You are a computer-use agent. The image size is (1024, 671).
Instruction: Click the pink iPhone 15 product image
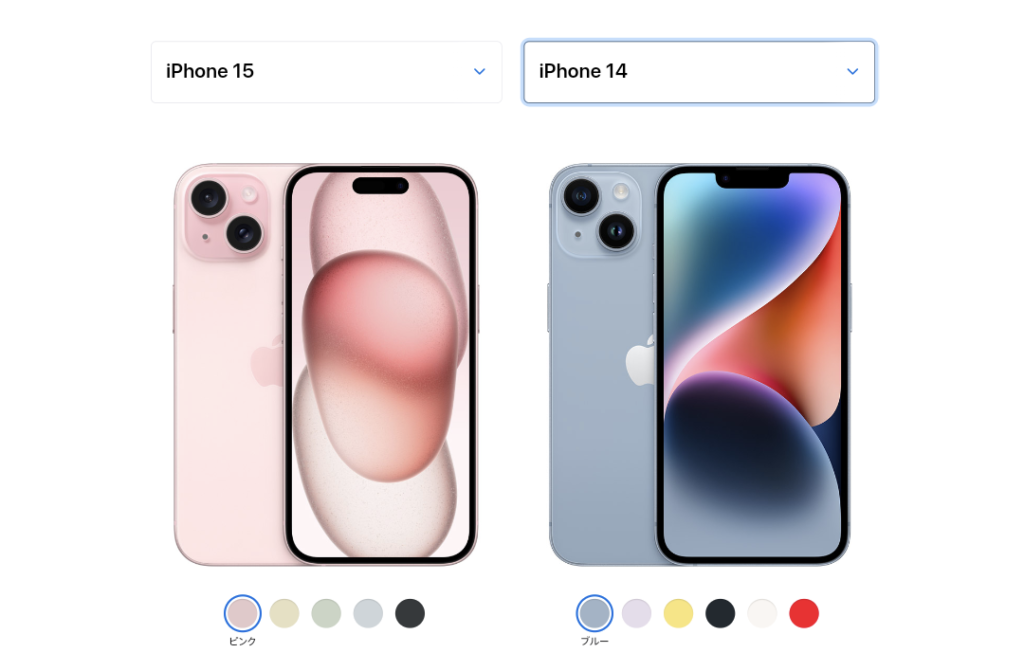(x=326, y=365)
